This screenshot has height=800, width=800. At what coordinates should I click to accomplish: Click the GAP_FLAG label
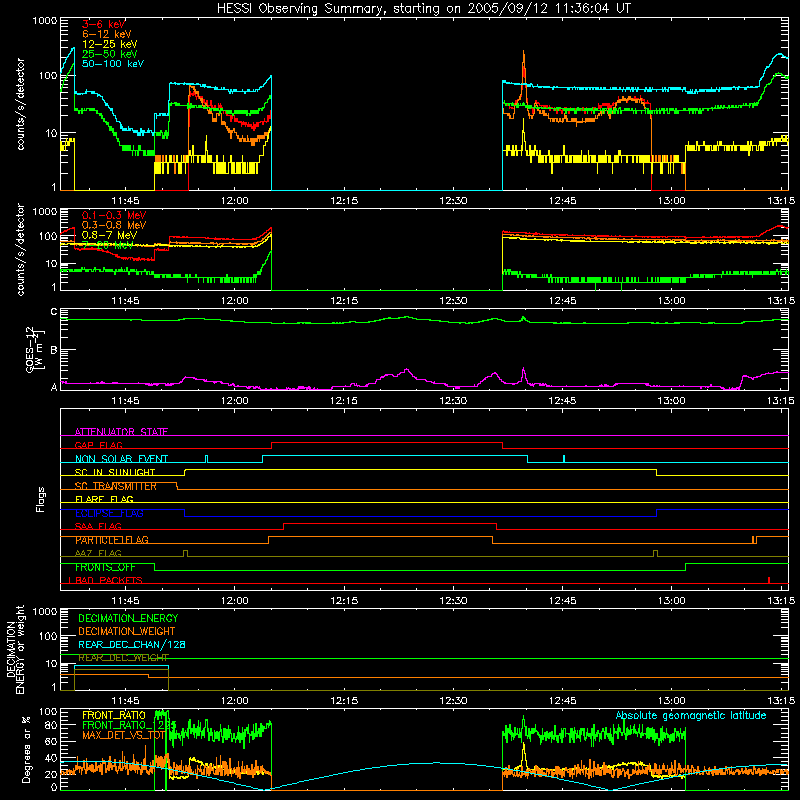point(99,445)
